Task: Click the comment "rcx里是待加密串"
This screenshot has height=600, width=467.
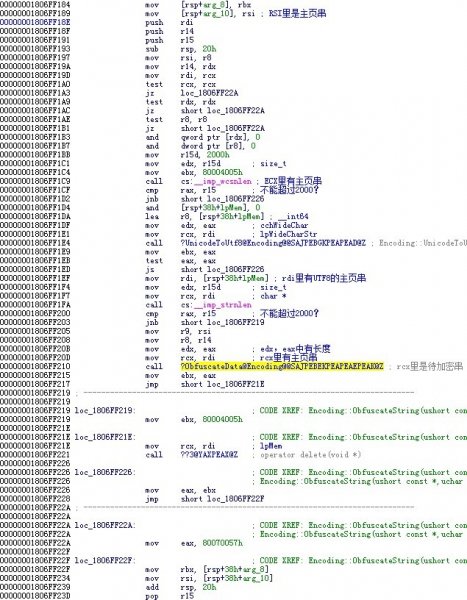Action: (429, 366)
